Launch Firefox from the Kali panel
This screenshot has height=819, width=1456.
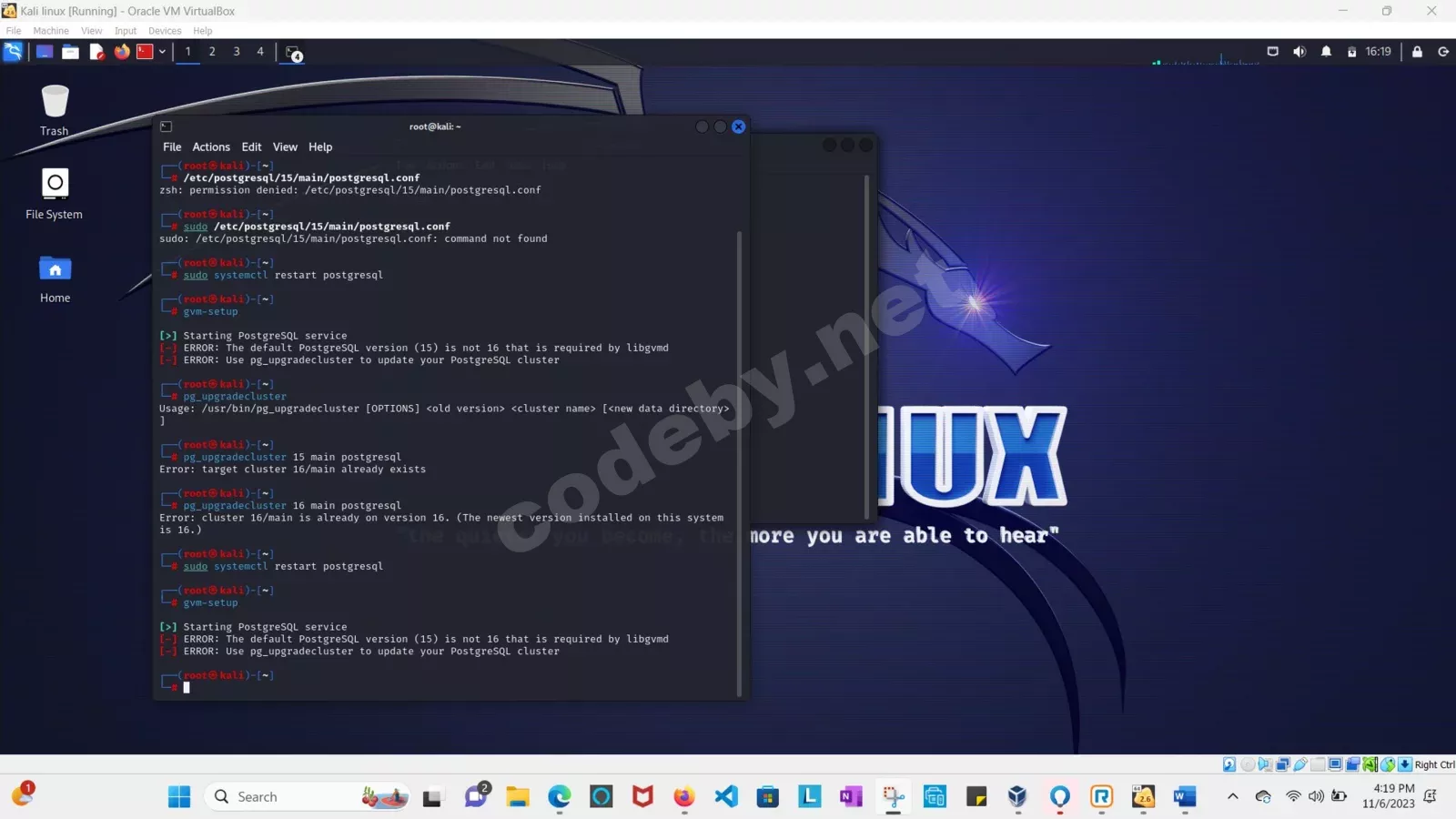[122, 52]
